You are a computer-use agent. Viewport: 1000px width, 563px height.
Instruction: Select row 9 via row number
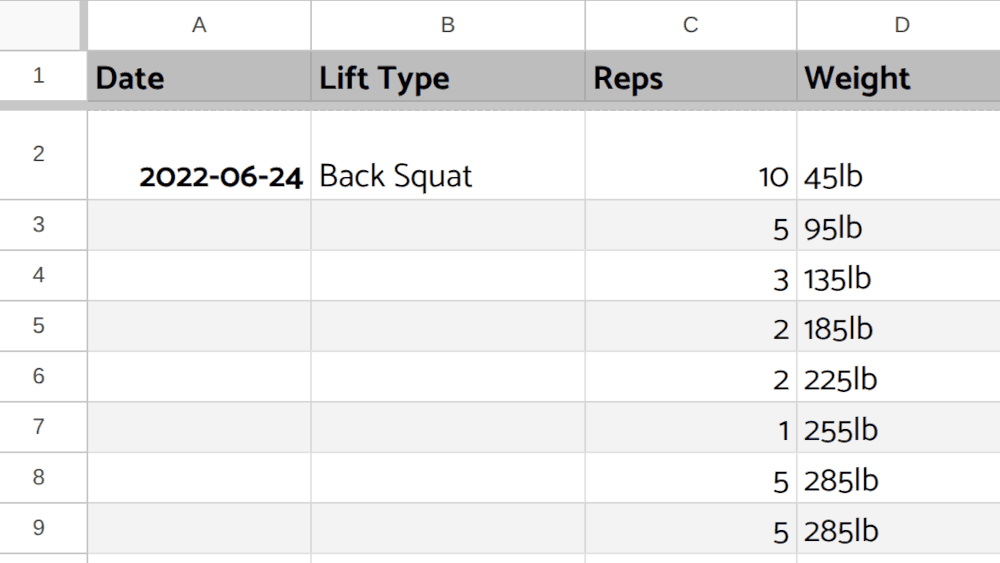point(39,528)
